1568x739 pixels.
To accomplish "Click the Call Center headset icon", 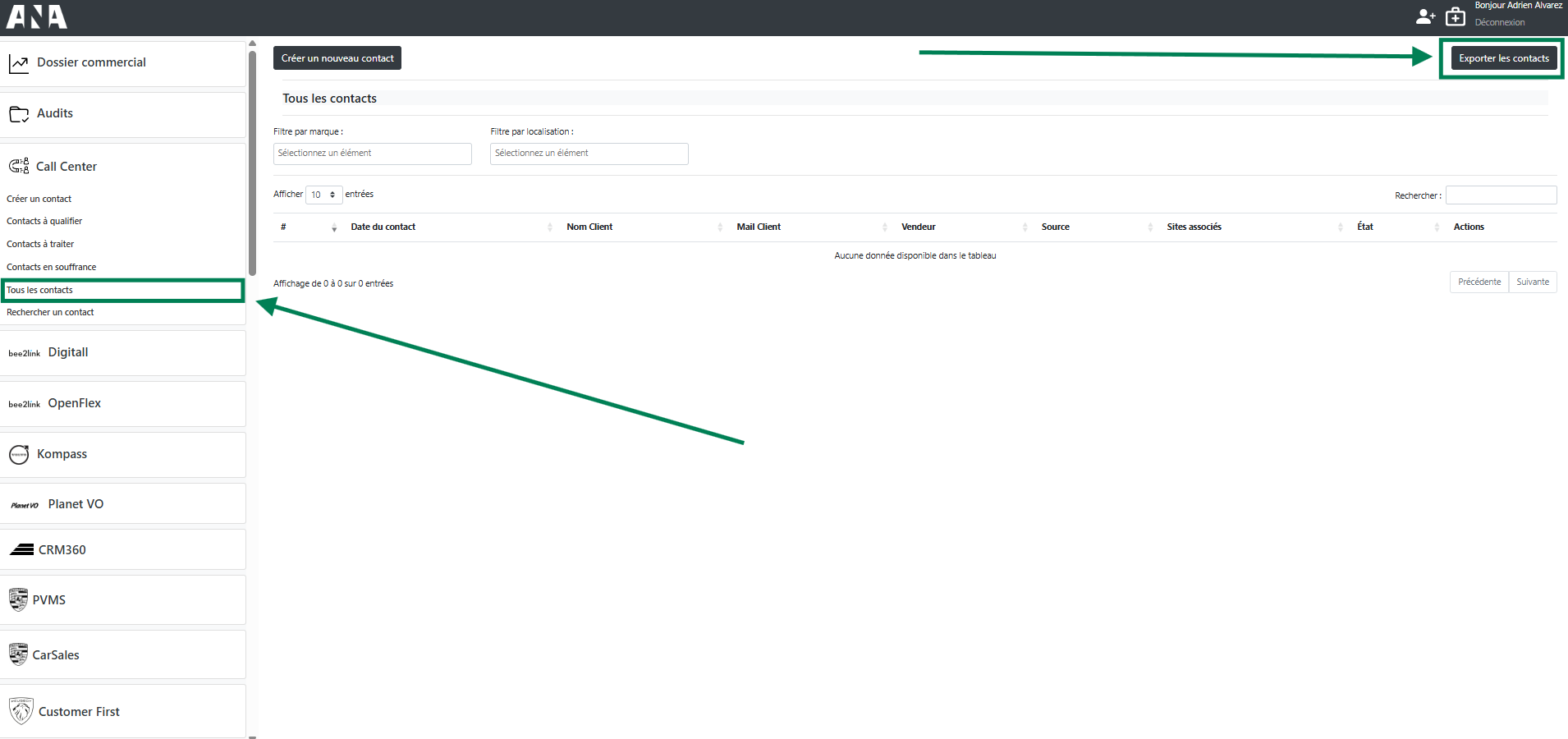I will click(19, 167).
